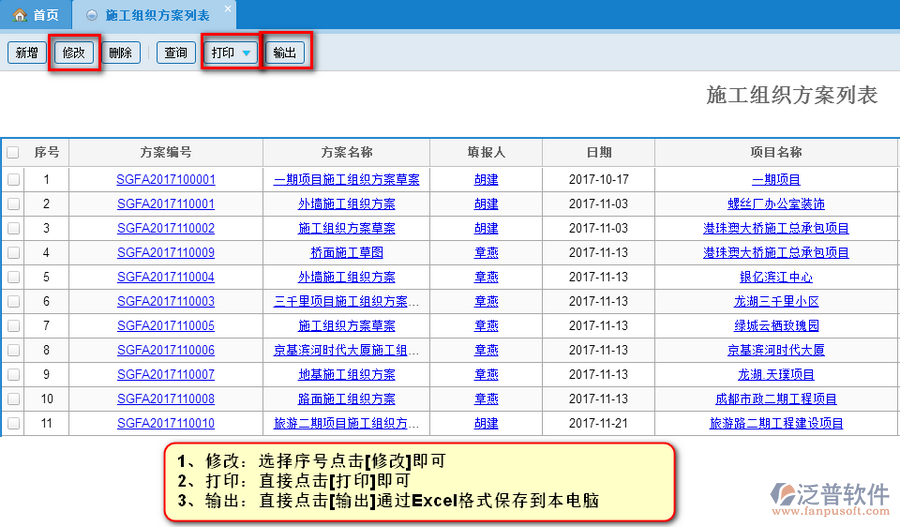Screen dimensions: 900x527
Task: Expand the 打印 dropdown arrow
Action: [x=246, y=53]
